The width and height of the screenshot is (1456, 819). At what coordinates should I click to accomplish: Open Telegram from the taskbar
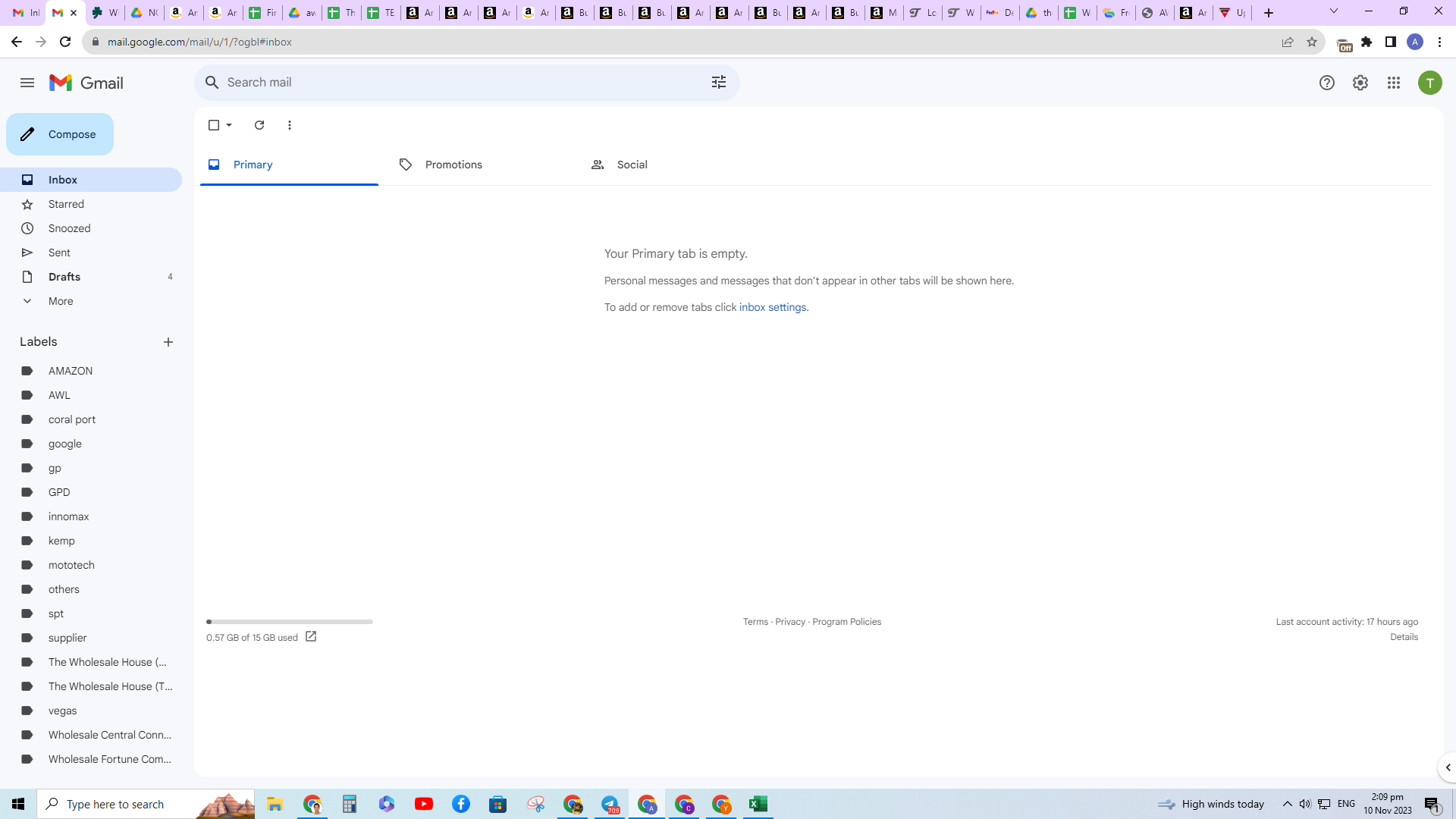click(610, 804)
